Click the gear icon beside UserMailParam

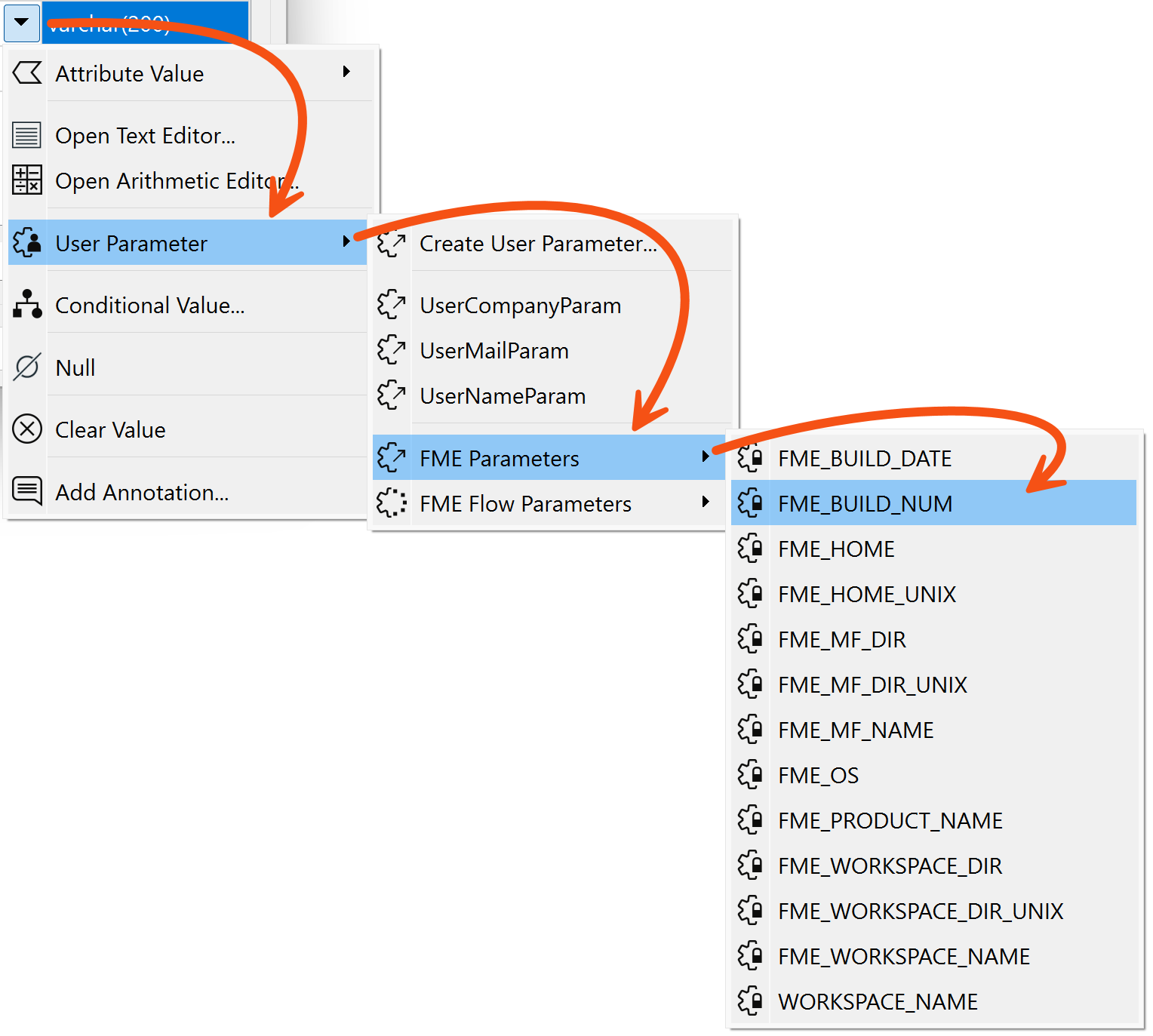coord(392,350)
